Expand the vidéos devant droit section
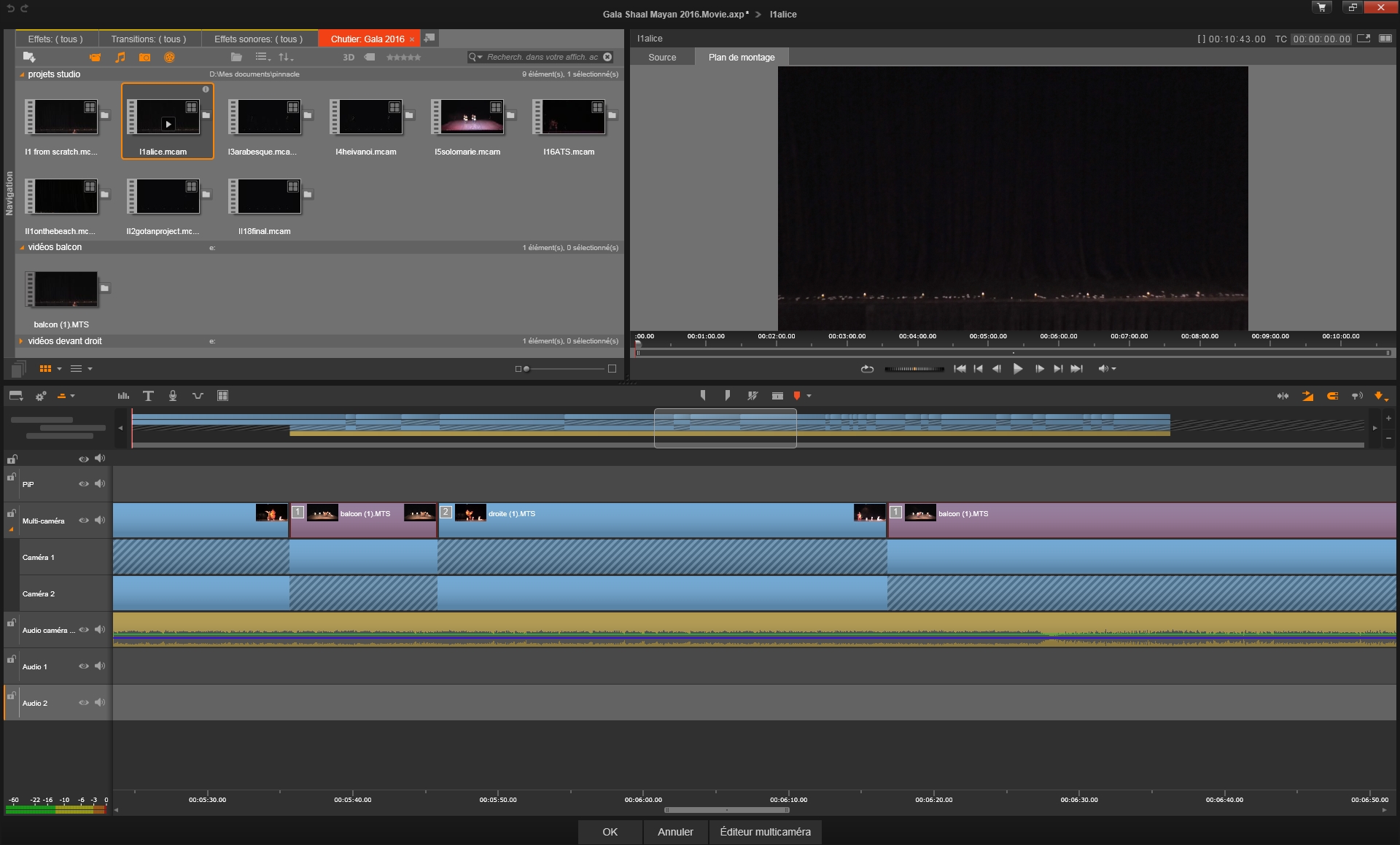Viewport: 1400px width, 845px height. [x=22, y=340]
